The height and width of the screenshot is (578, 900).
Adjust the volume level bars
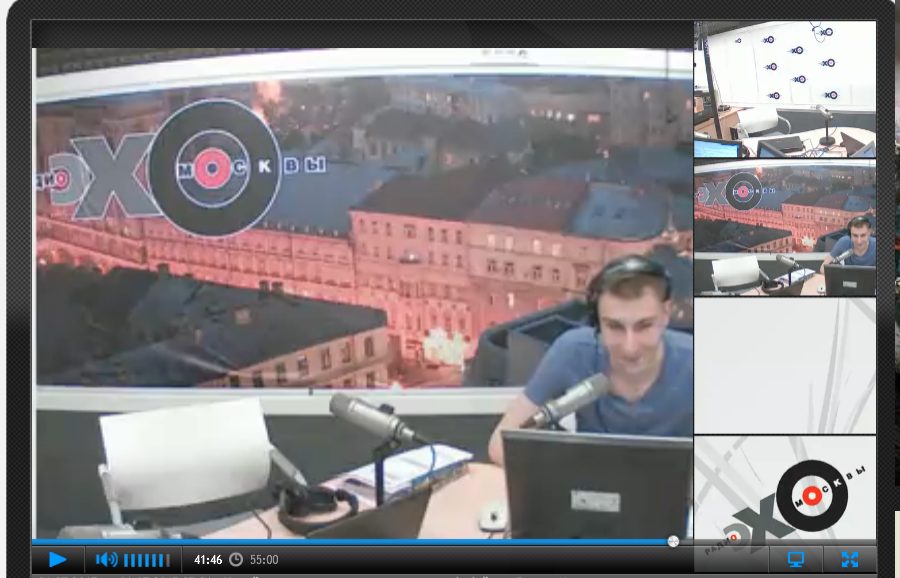147,560
